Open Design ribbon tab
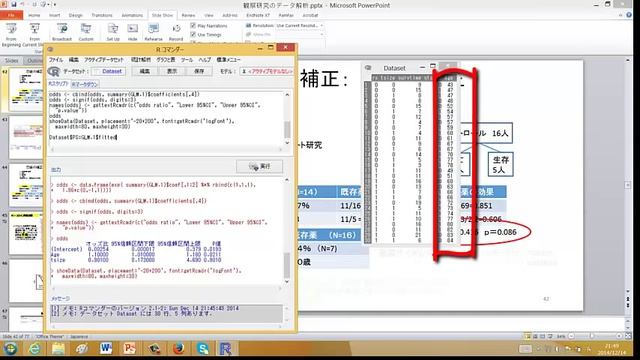This screenshot has width=640, height=360. 76,15
